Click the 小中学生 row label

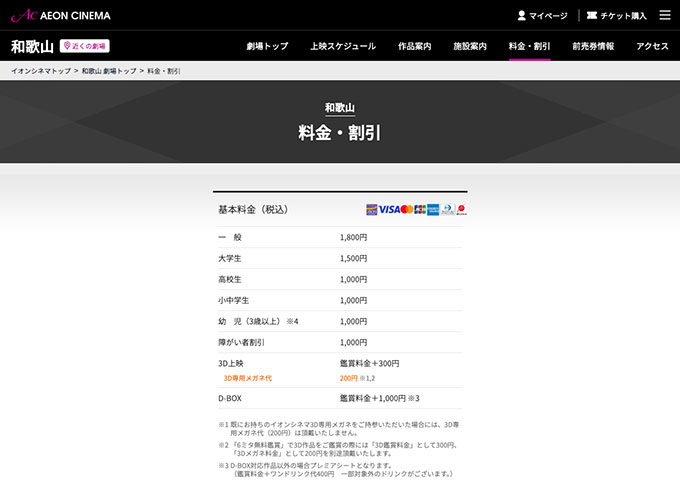click(x=233, y=300)
